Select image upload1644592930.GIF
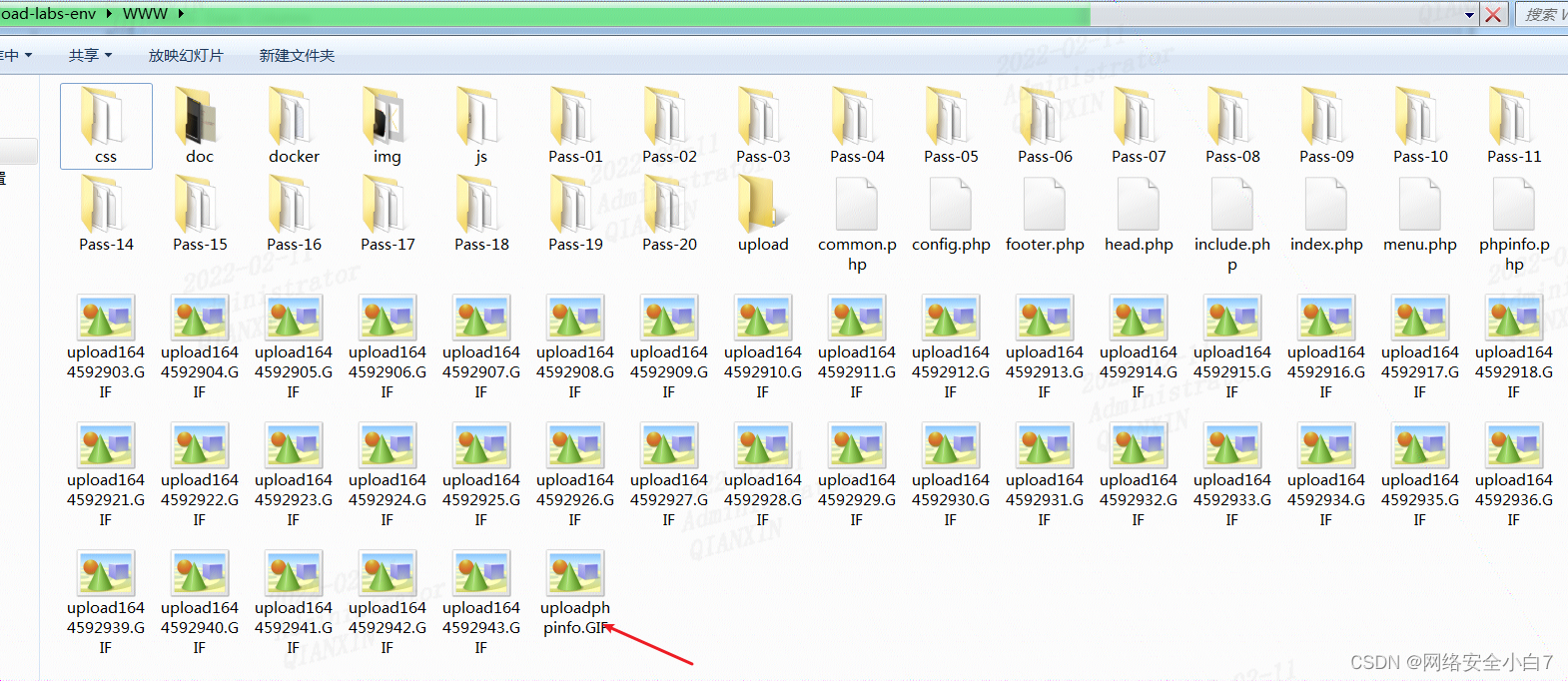The image size is (1568, 681). coord(951,474)
